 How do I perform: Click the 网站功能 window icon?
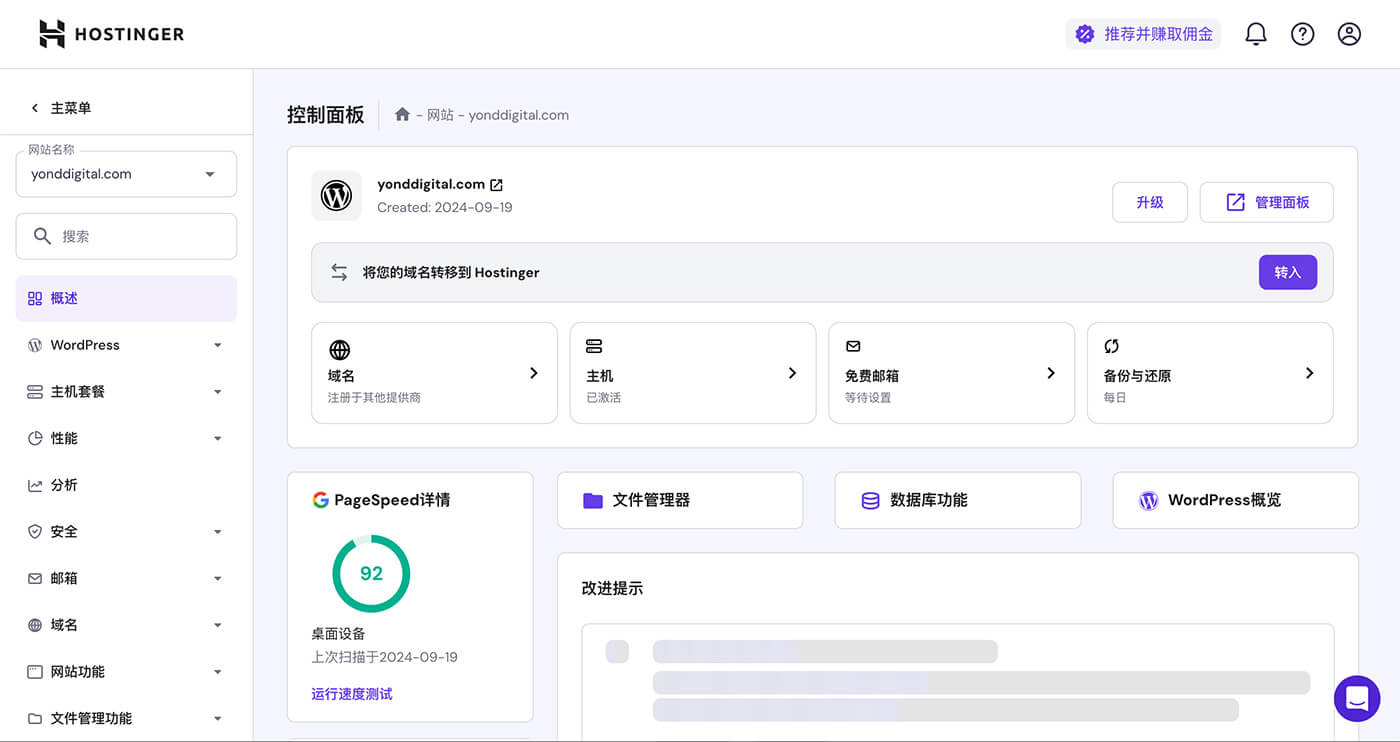[35, 672]
